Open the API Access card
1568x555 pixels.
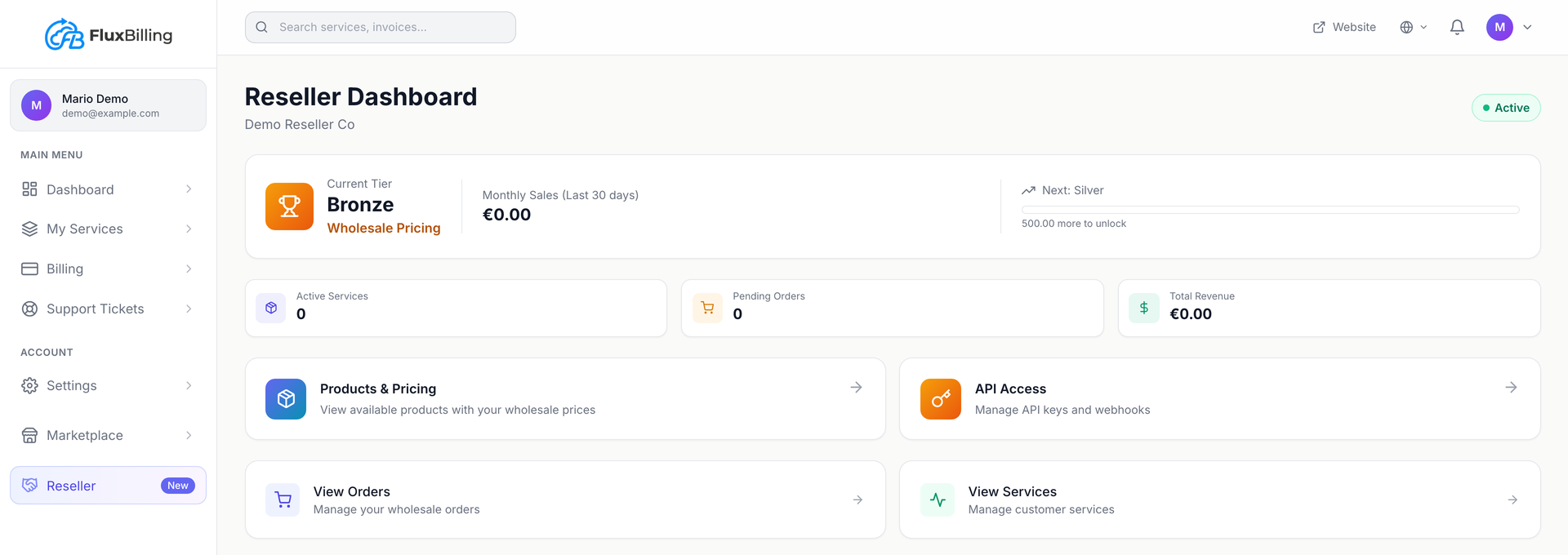click(x=1219, y=399)
